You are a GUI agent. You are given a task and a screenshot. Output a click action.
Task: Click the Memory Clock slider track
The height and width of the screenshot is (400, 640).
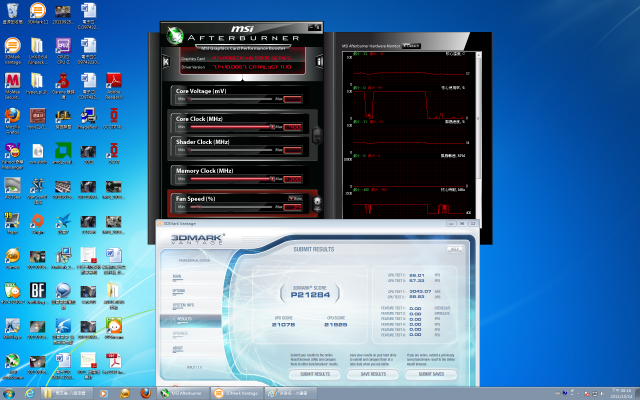tap(231, 179)
